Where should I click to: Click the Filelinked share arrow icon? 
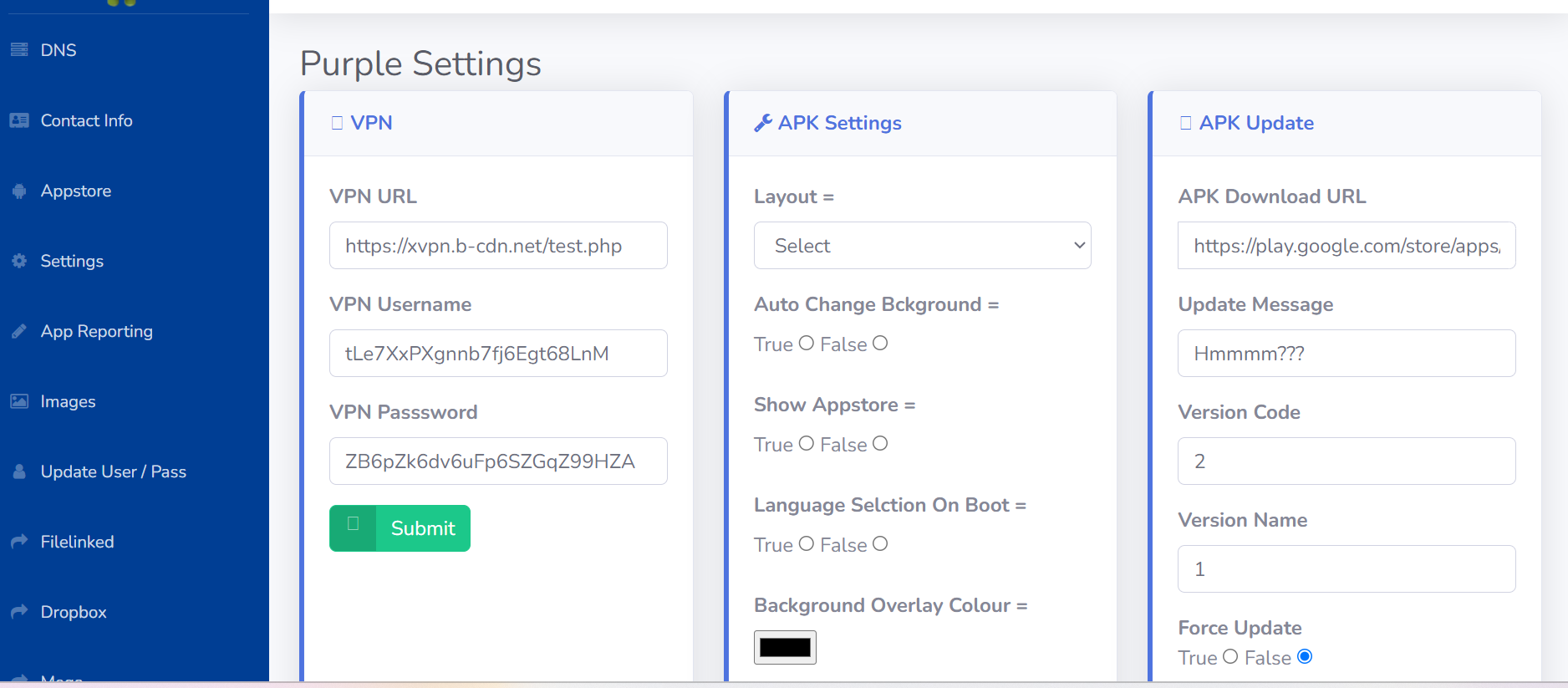(19, 542)
